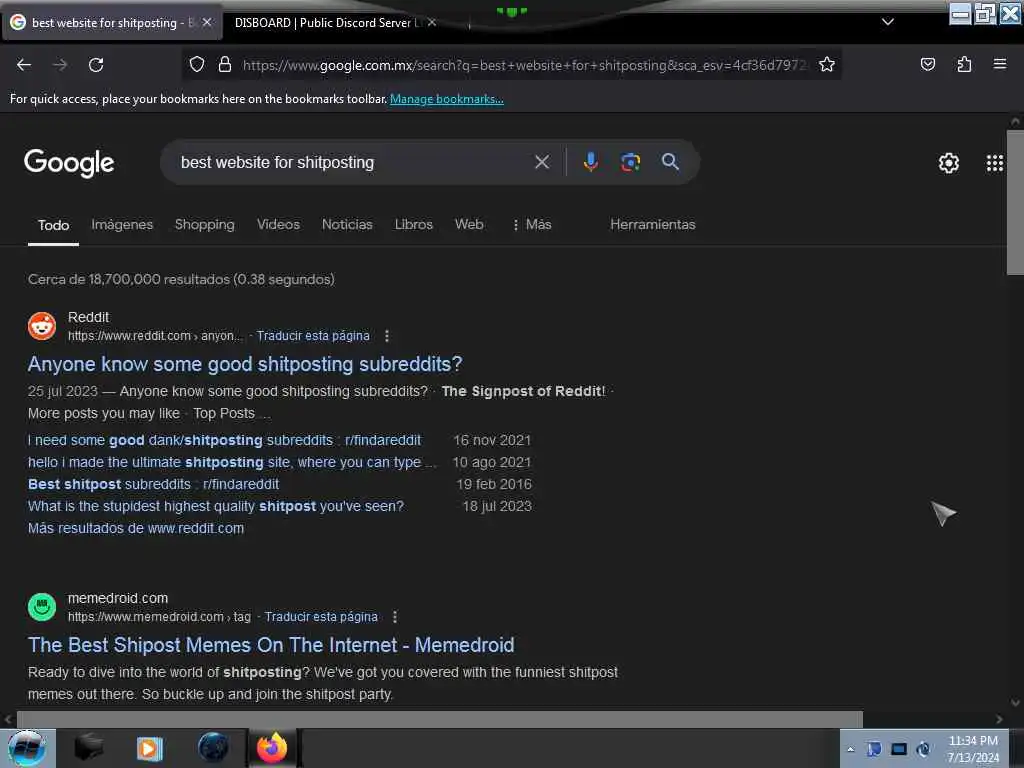Click the Reddit favicon in the results

(x=42, y=326)
